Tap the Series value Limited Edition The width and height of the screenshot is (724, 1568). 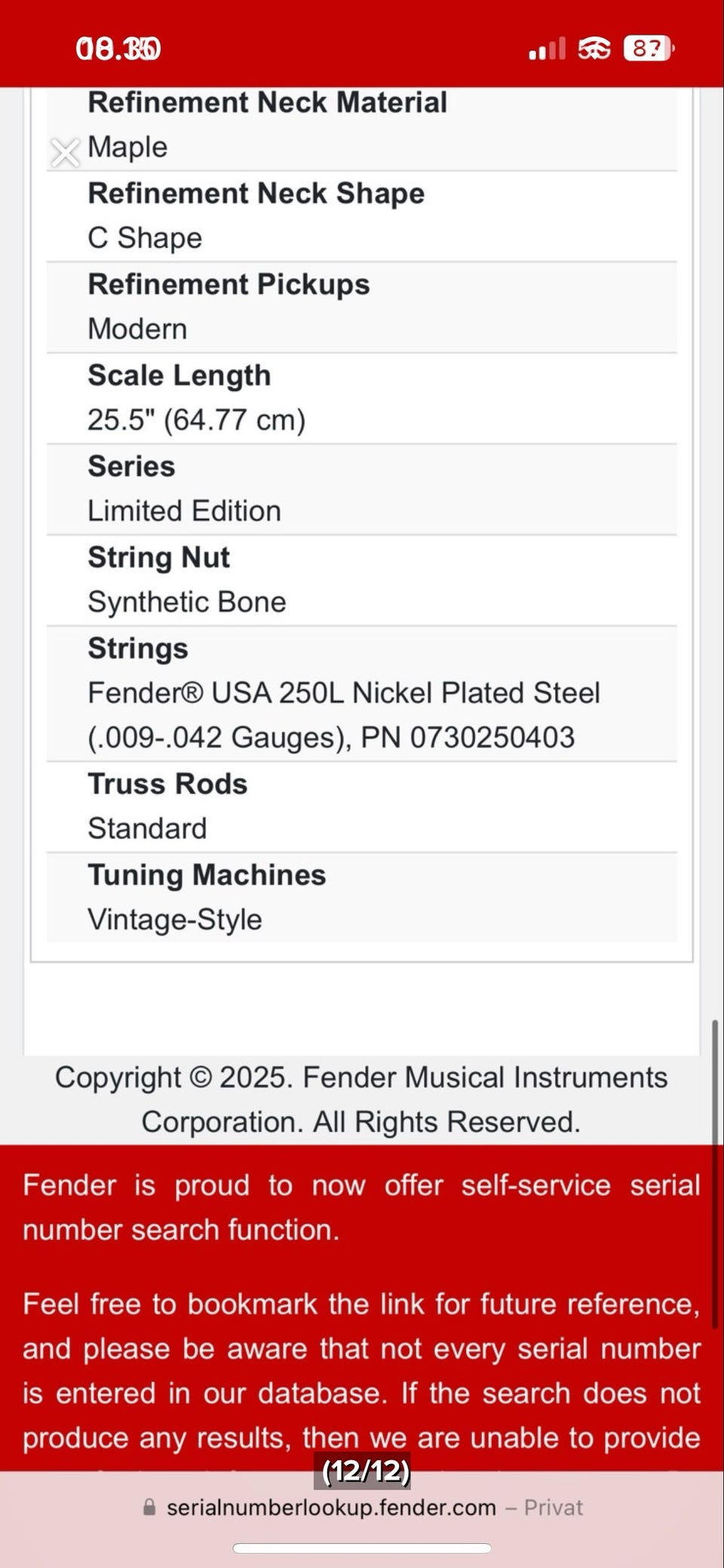pos(184,511)
